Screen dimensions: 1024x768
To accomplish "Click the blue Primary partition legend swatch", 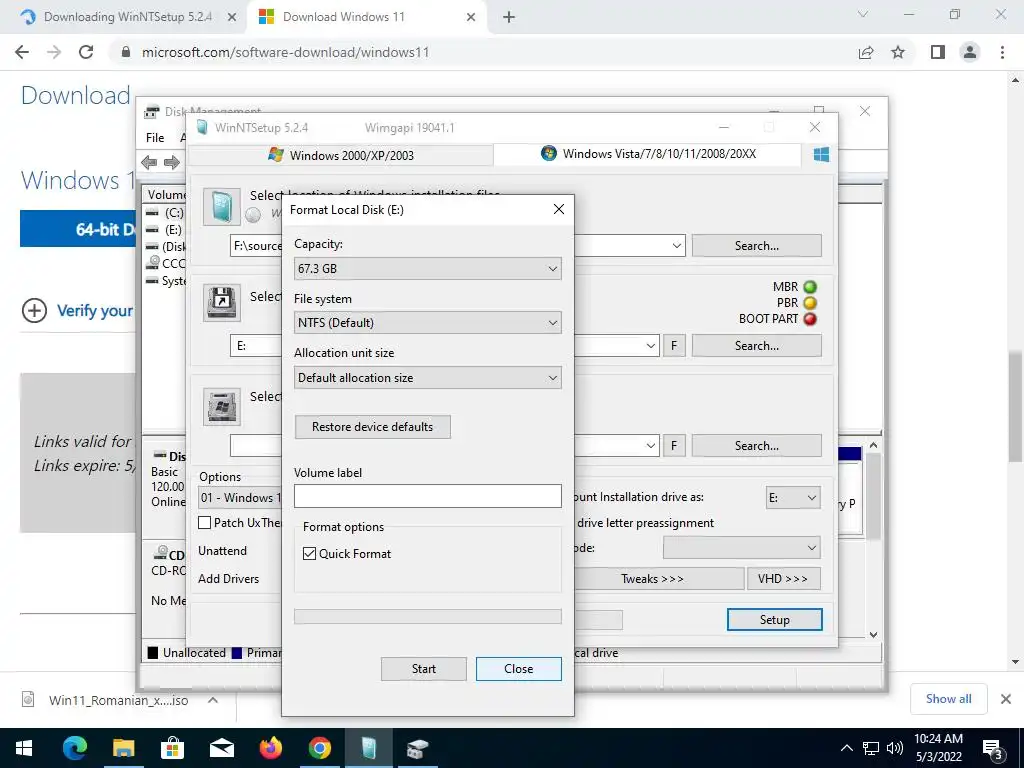I will pyautogui.click(x=236, y=653).
